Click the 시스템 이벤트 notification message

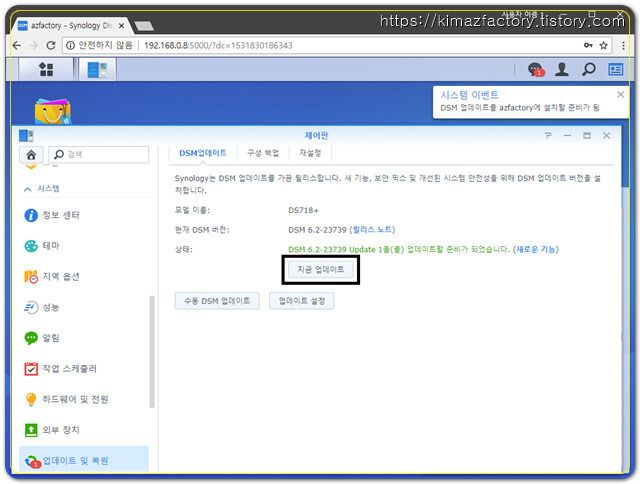point(520,108)
